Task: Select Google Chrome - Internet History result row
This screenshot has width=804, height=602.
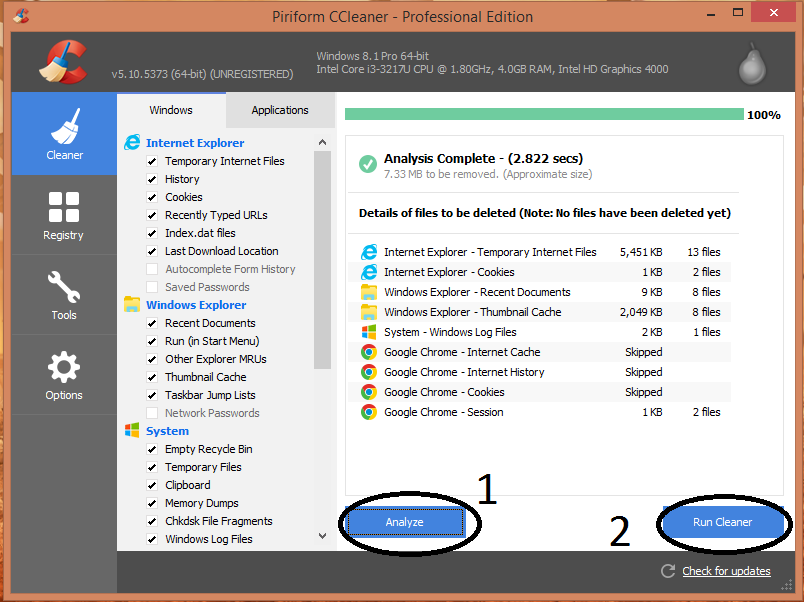Action: (x=539, y=372)
